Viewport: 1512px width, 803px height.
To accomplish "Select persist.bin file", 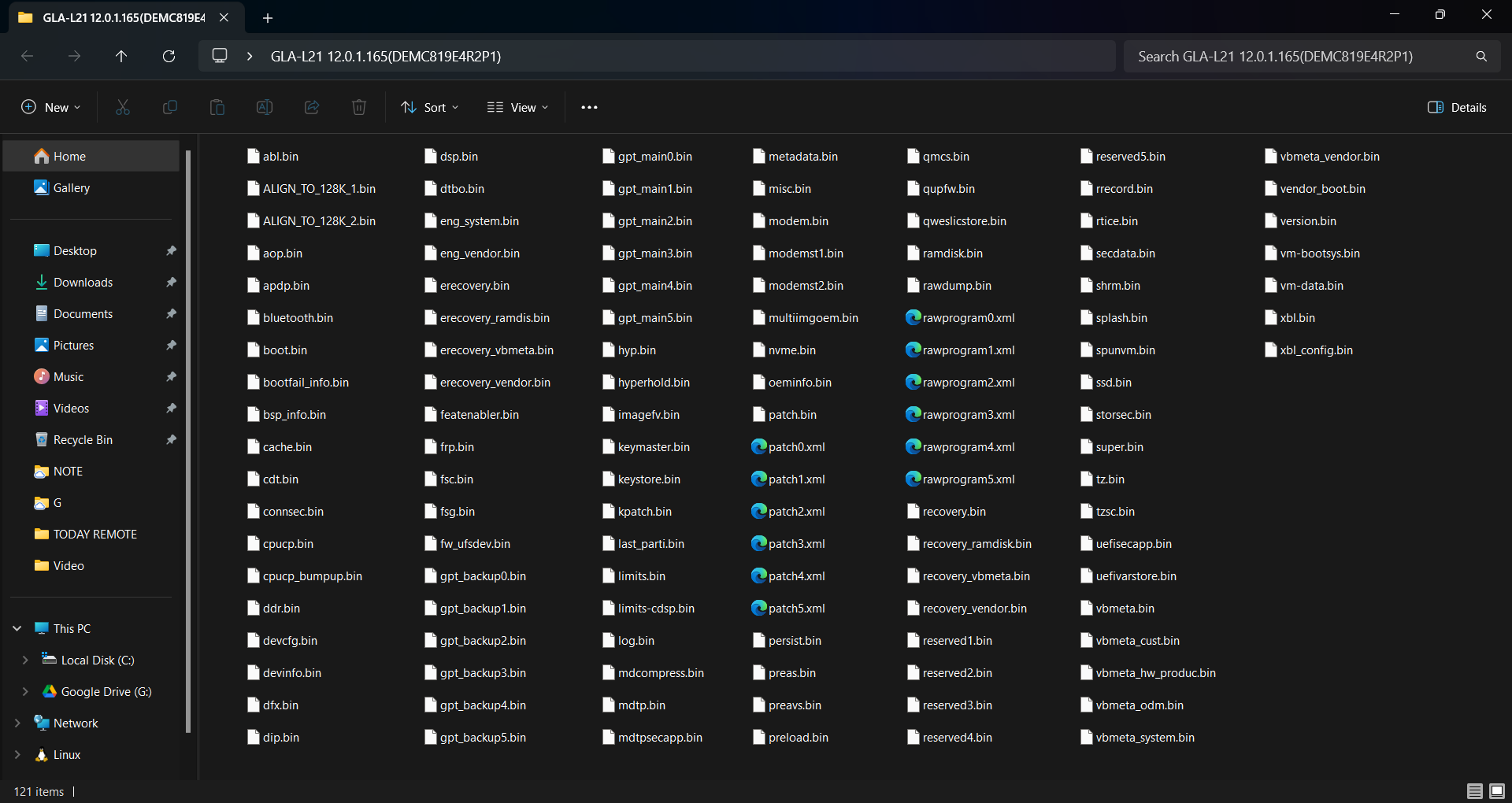I will coord(787,641).
